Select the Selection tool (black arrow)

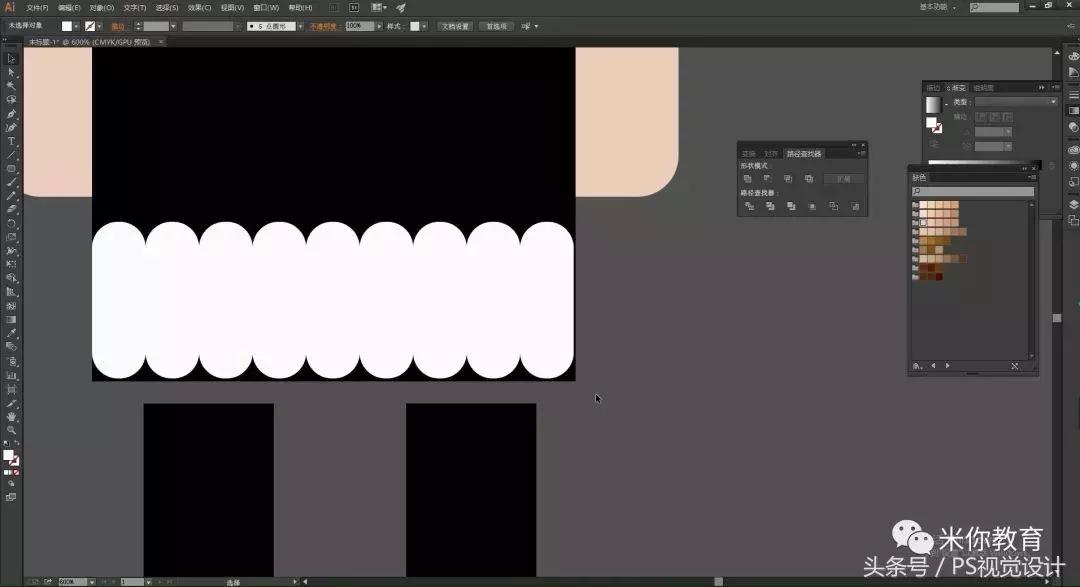coord(12,59)
